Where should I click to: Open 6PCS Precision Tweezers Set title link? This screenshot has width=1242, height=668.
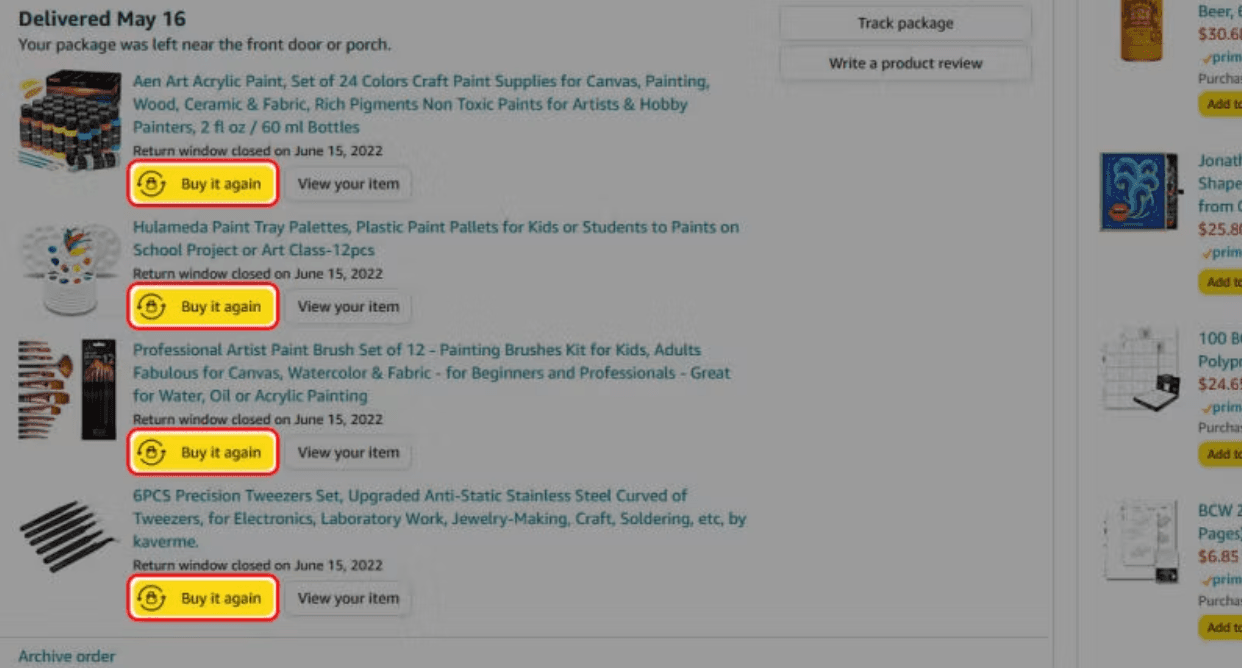[x=439, y=518]
